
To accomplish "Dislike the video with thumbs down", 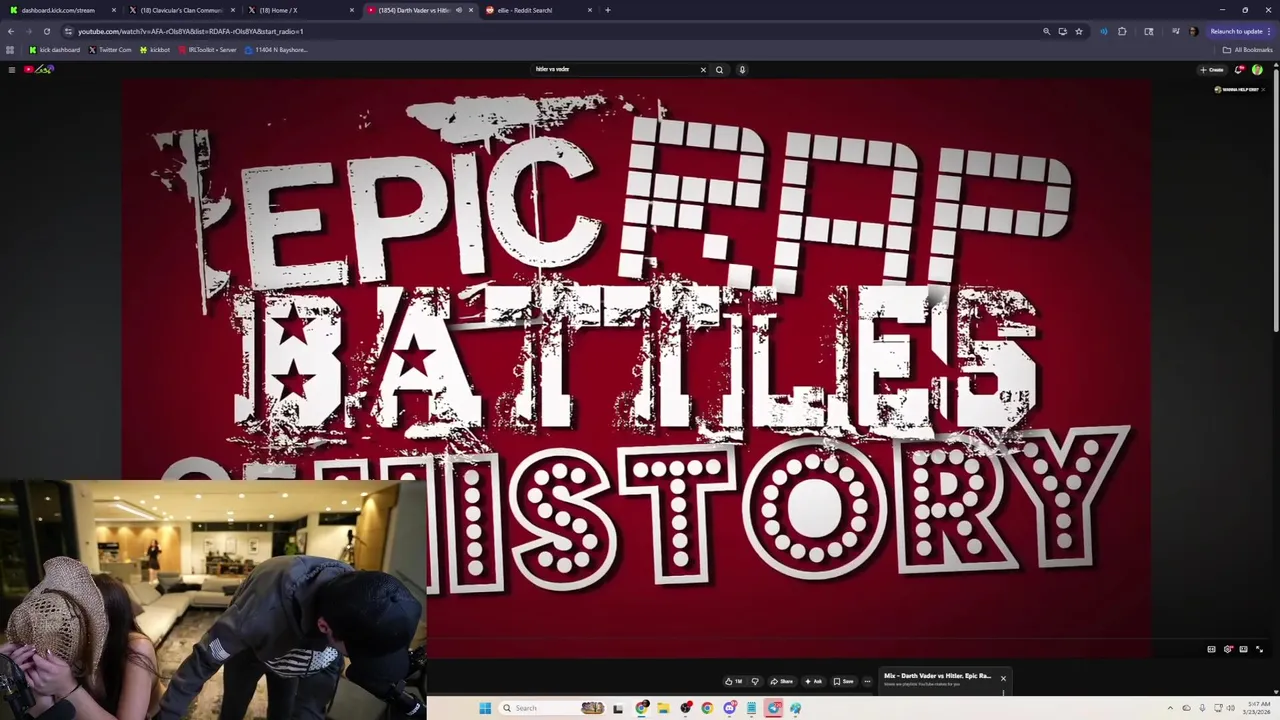I will click(755, 681).
